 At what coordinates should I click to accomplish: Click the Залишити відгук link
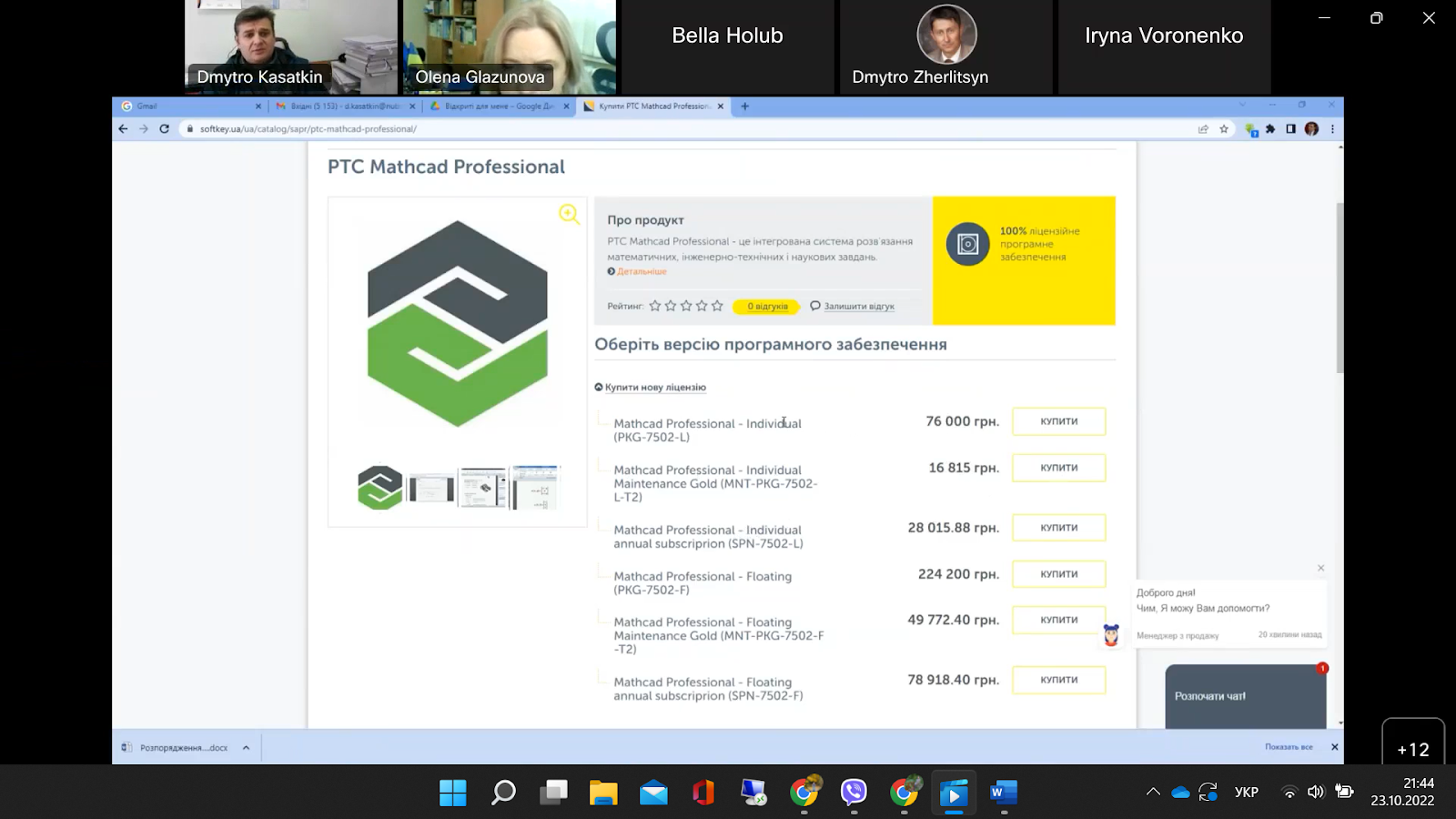coord(858,307)
